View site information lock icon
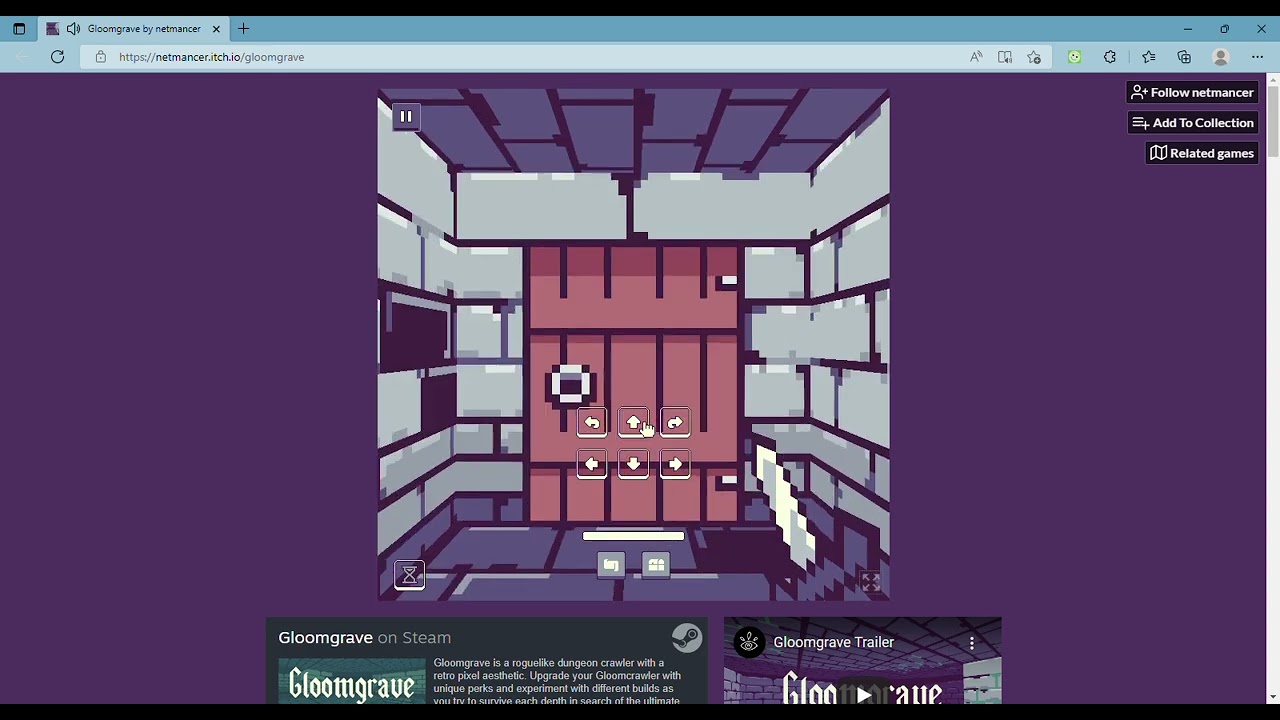The width and height of the screenshot is (1280, 720). pos(100,57)
